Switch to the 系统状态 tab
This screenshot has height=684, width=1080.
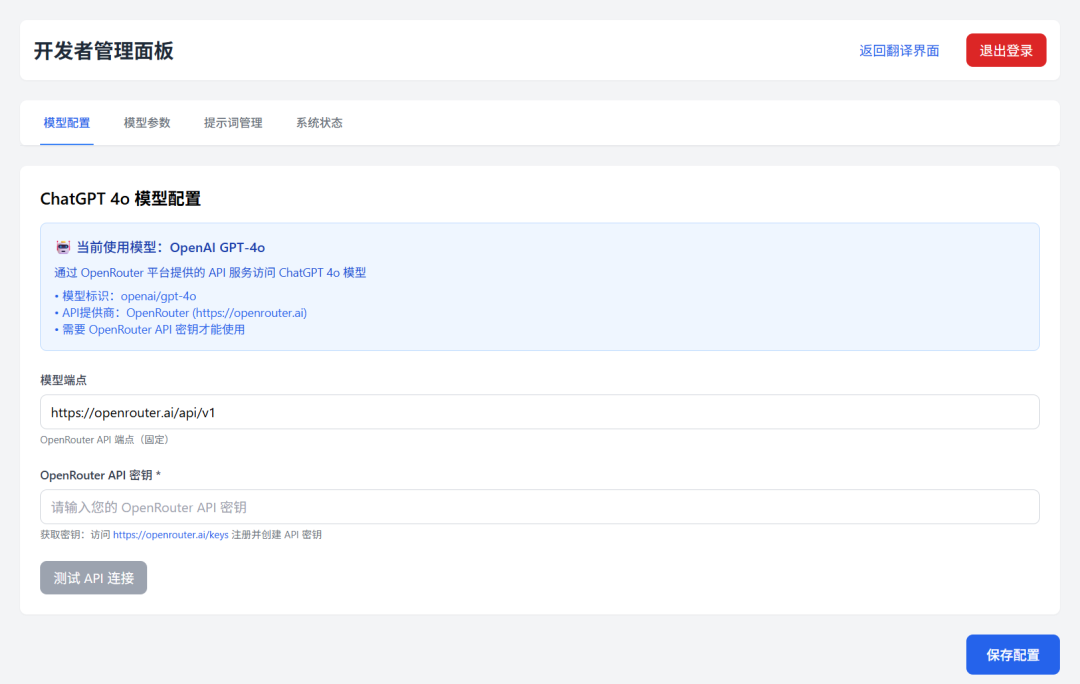coord(319,122)
